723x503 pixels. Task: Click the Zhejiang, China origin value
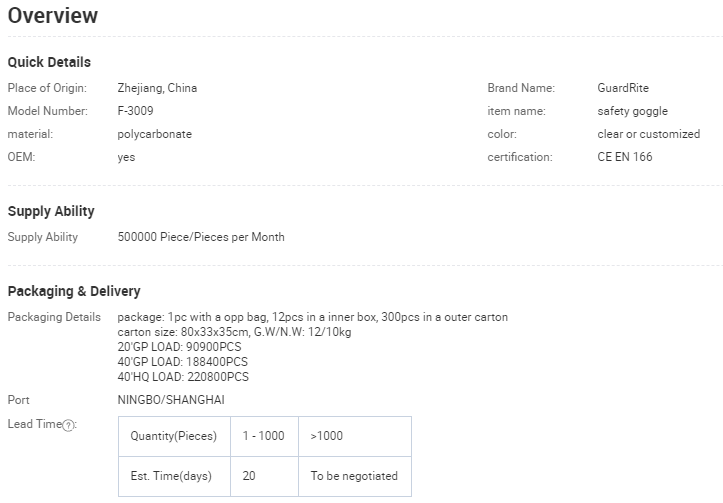click(157, 88)
